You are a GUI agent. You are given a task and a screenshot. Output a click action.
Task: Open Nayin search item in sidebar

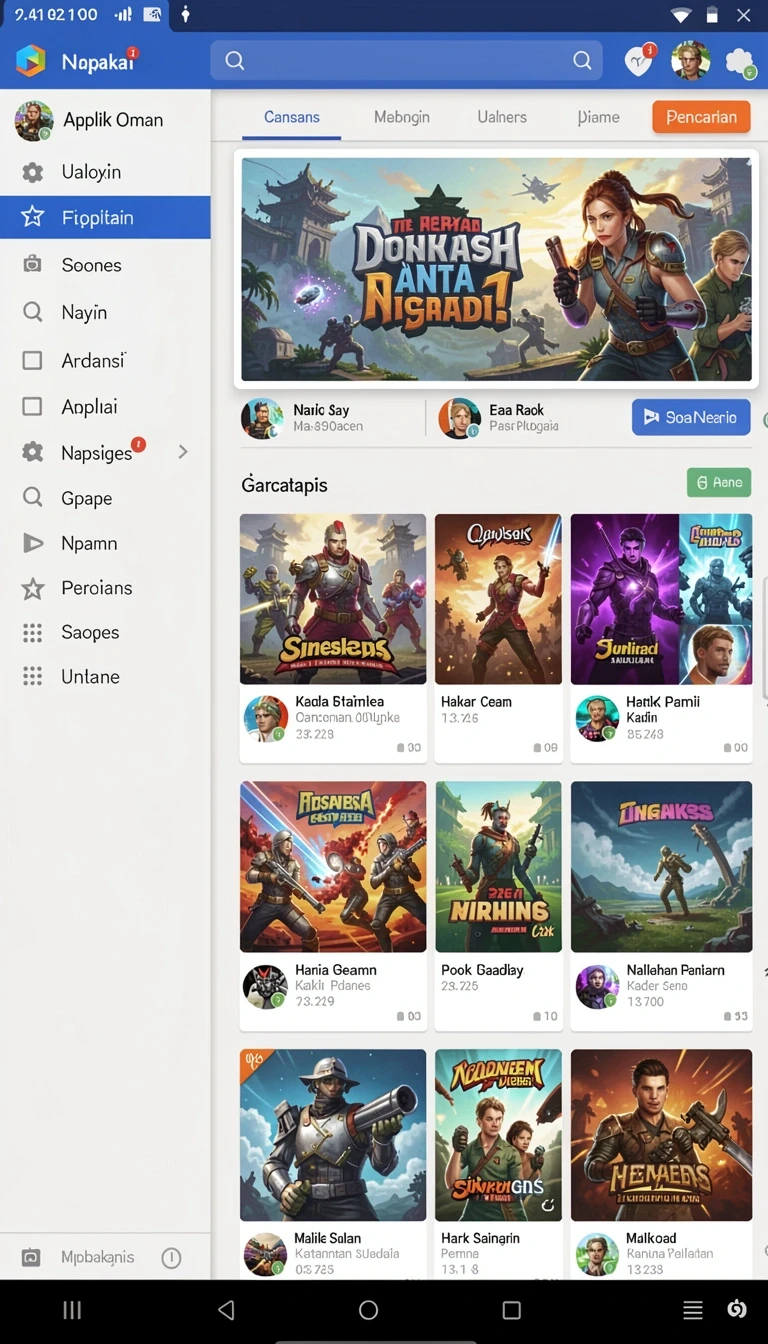click(x=105, y=312)
